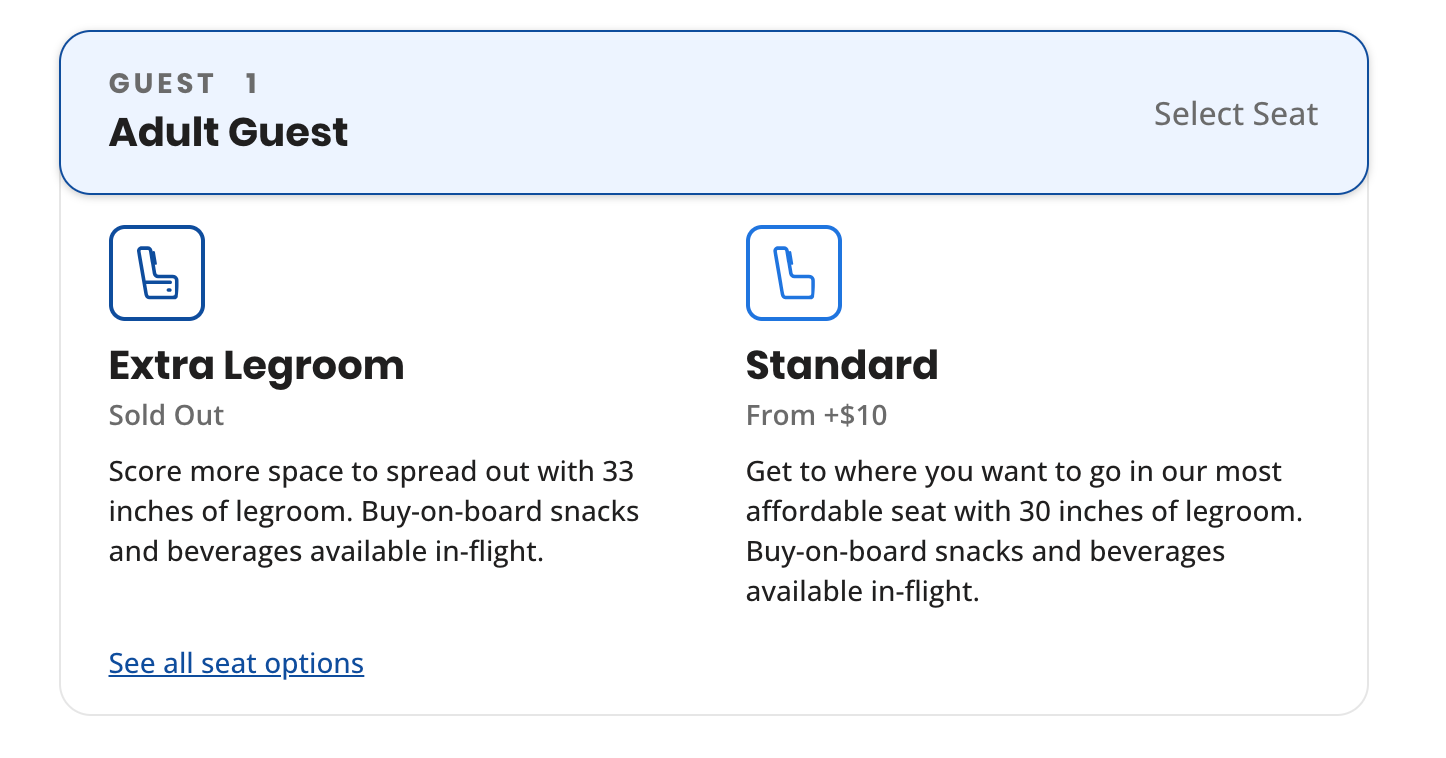Click Select Seat in the guest header
This screenshot has height=758, width=1446.
[x=1235, y=114]
